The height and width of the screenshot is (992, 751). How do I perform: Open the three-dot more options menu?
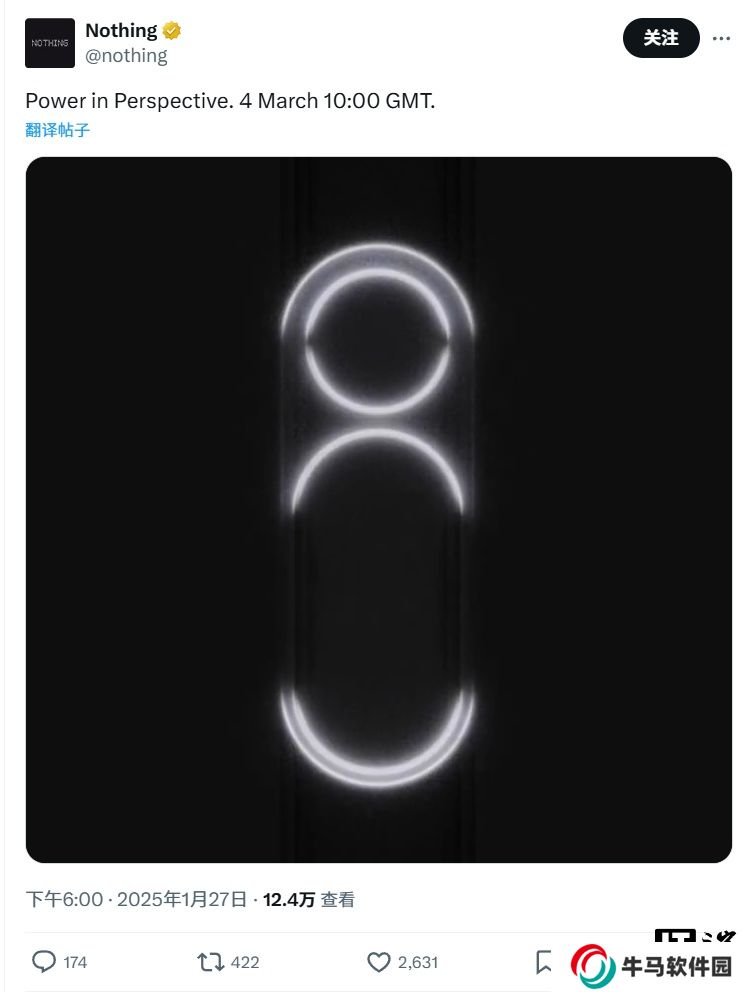721,39
